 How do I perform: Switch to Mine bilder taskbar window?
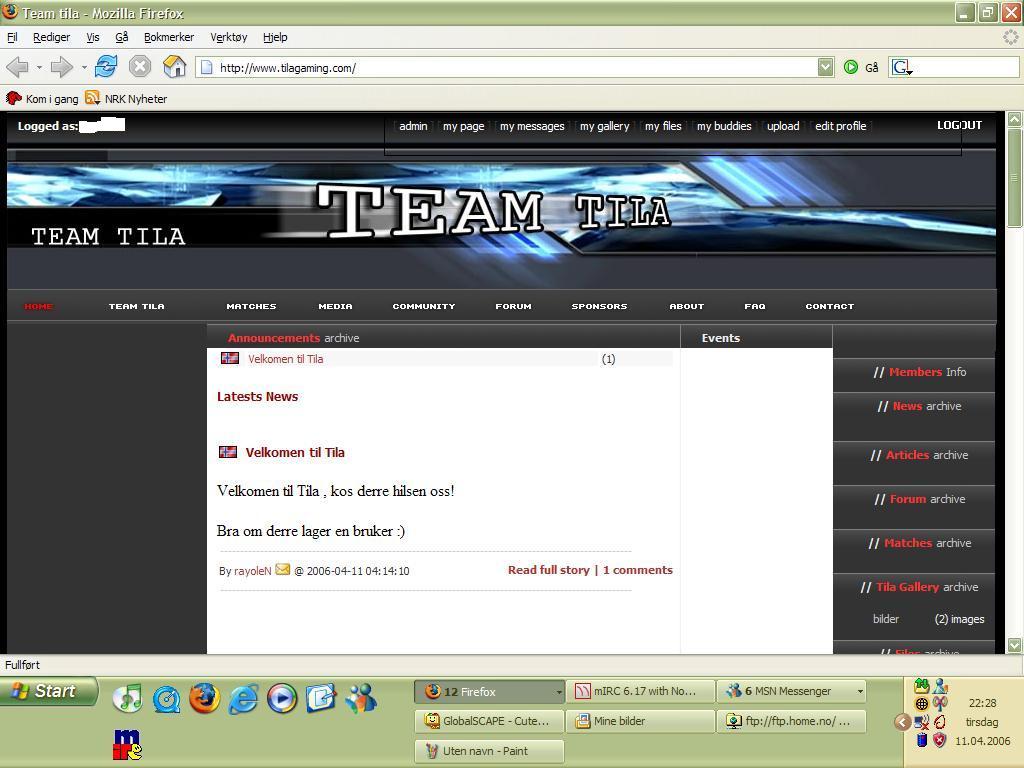pyautogui.click(x=639, y=721)
